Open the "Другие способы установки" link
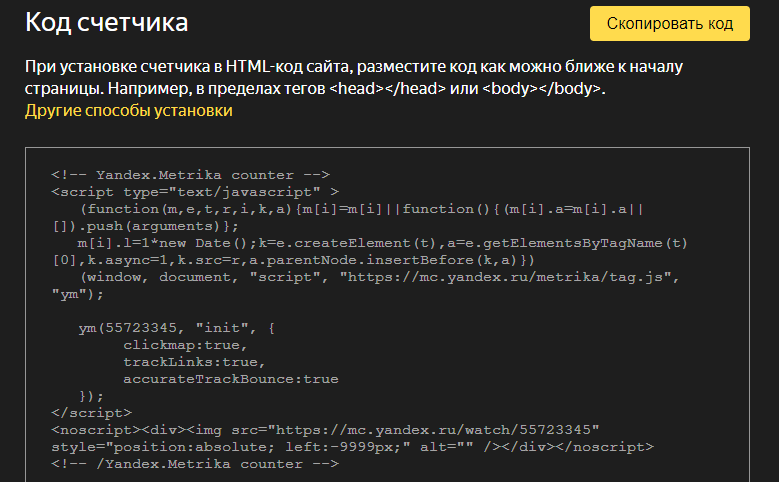Image resolution: width=779 pixels, height=482 pixels. (129, 111)
